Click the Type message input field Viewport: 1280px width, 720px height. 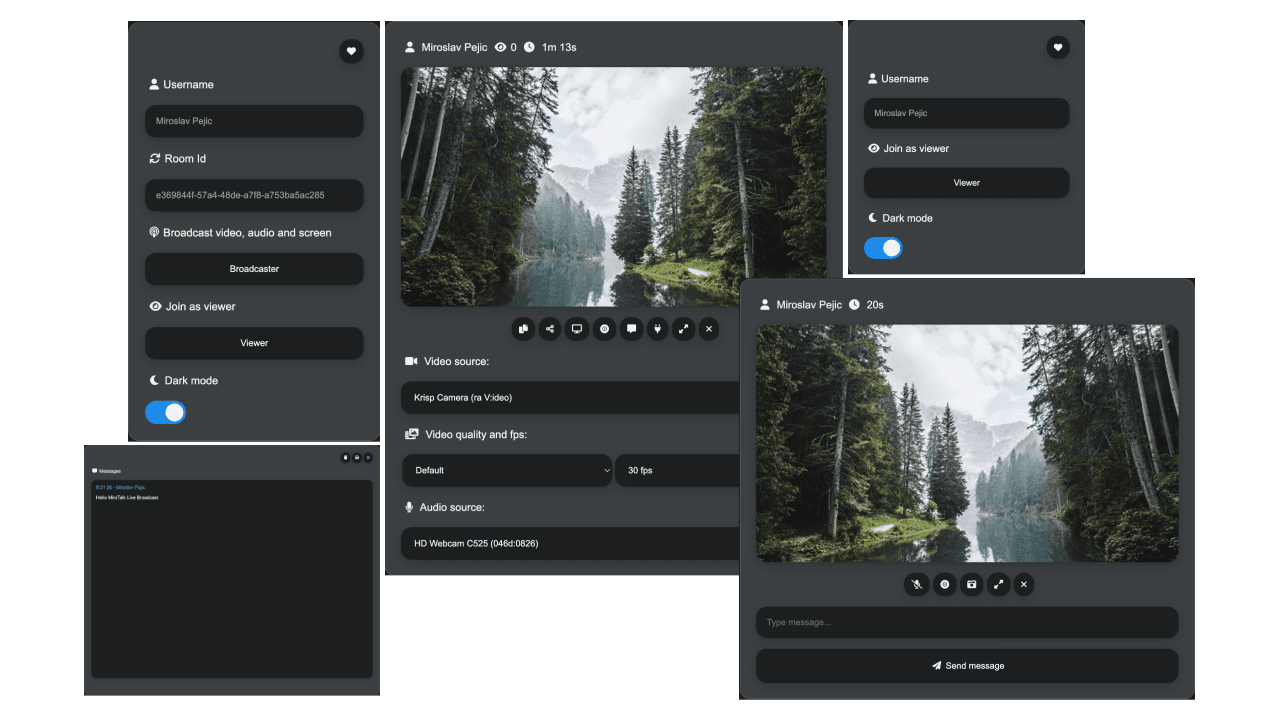point(966,622)
